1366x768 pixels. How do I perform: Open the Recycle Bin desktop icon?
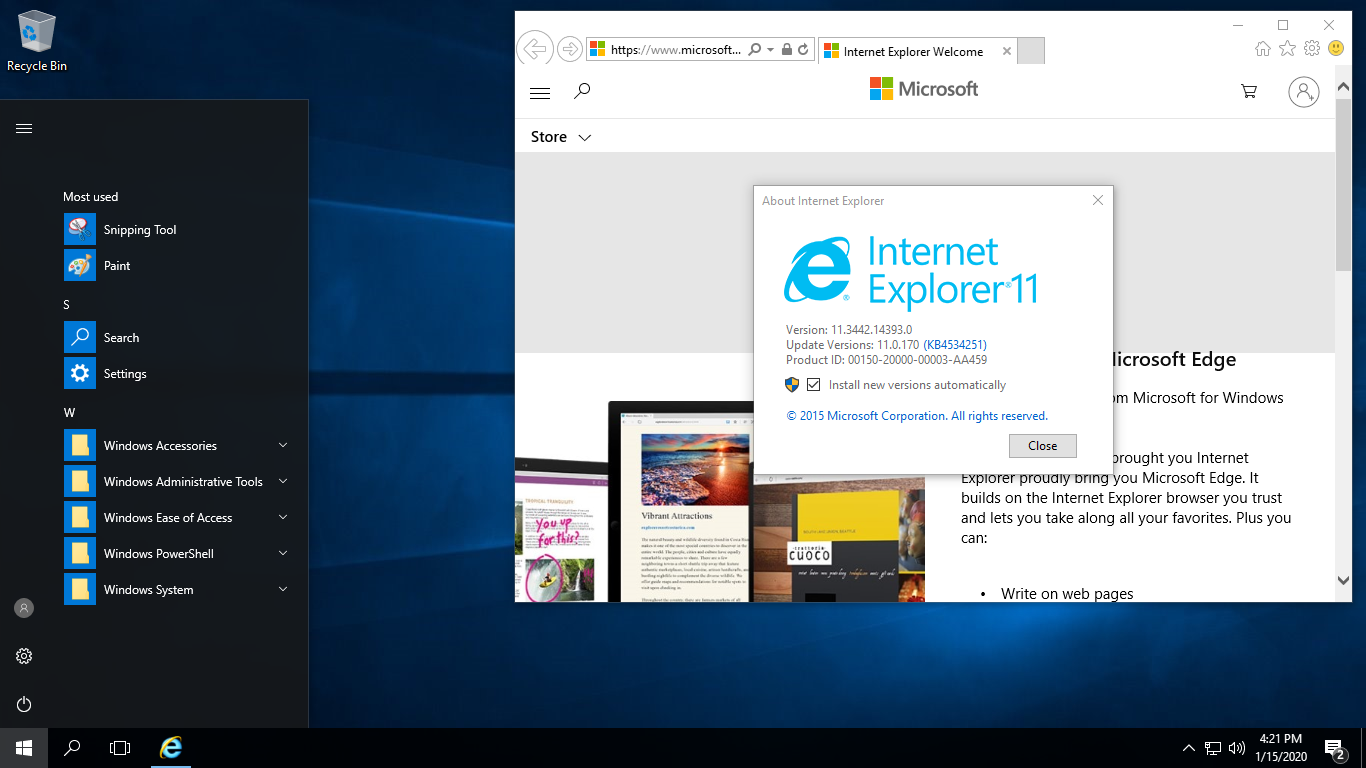[x=37, y=42]
